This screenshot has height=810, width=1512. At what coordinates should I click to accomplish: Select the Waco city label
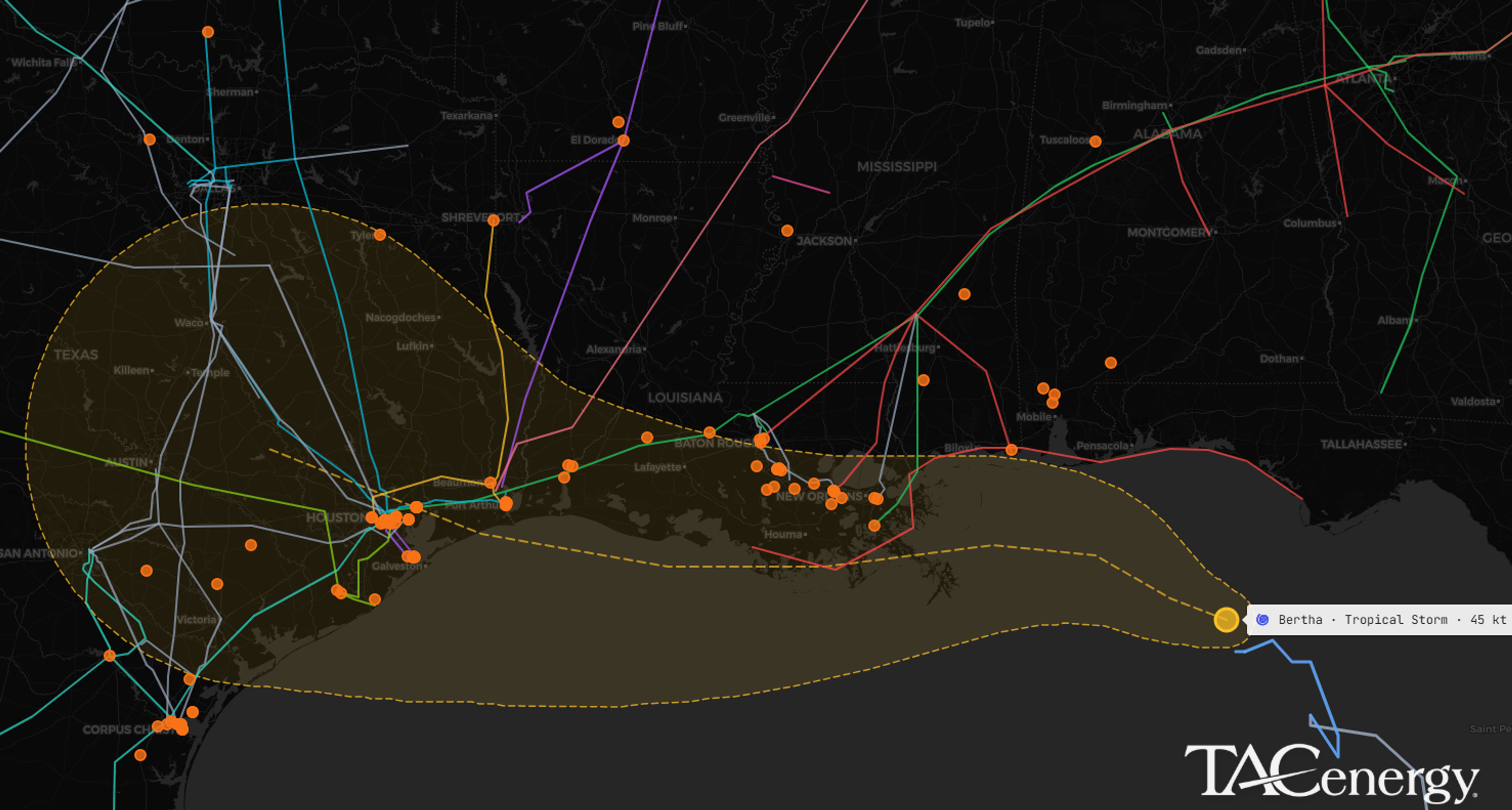(x=189, y=323)
